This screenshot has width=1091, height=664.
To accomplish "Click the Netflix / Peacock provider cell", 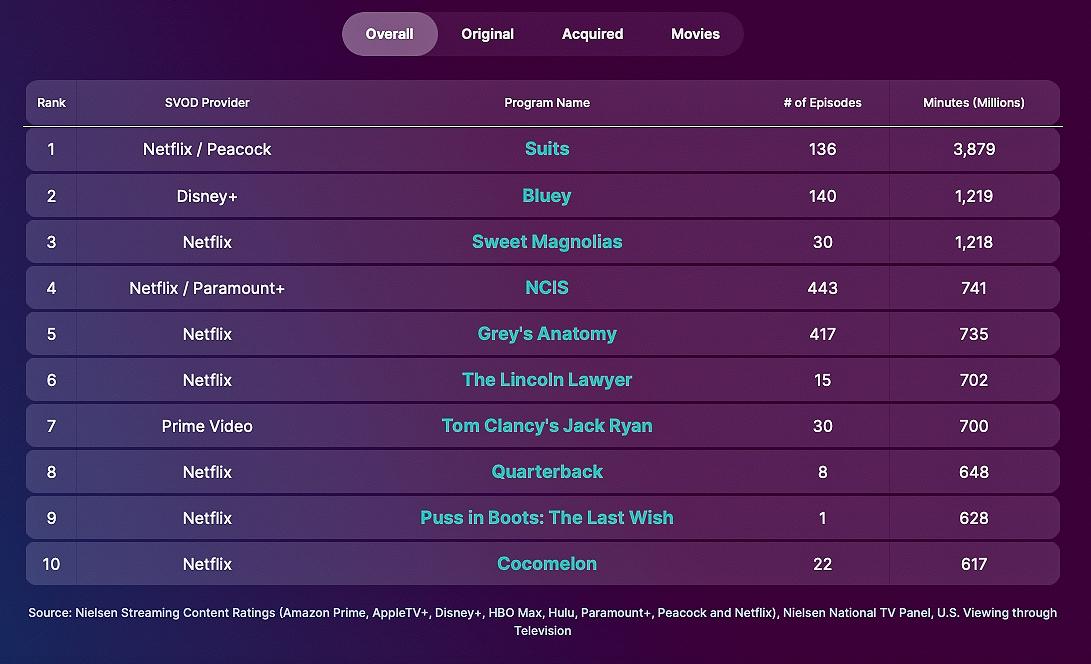I will (x=207, y=149).
